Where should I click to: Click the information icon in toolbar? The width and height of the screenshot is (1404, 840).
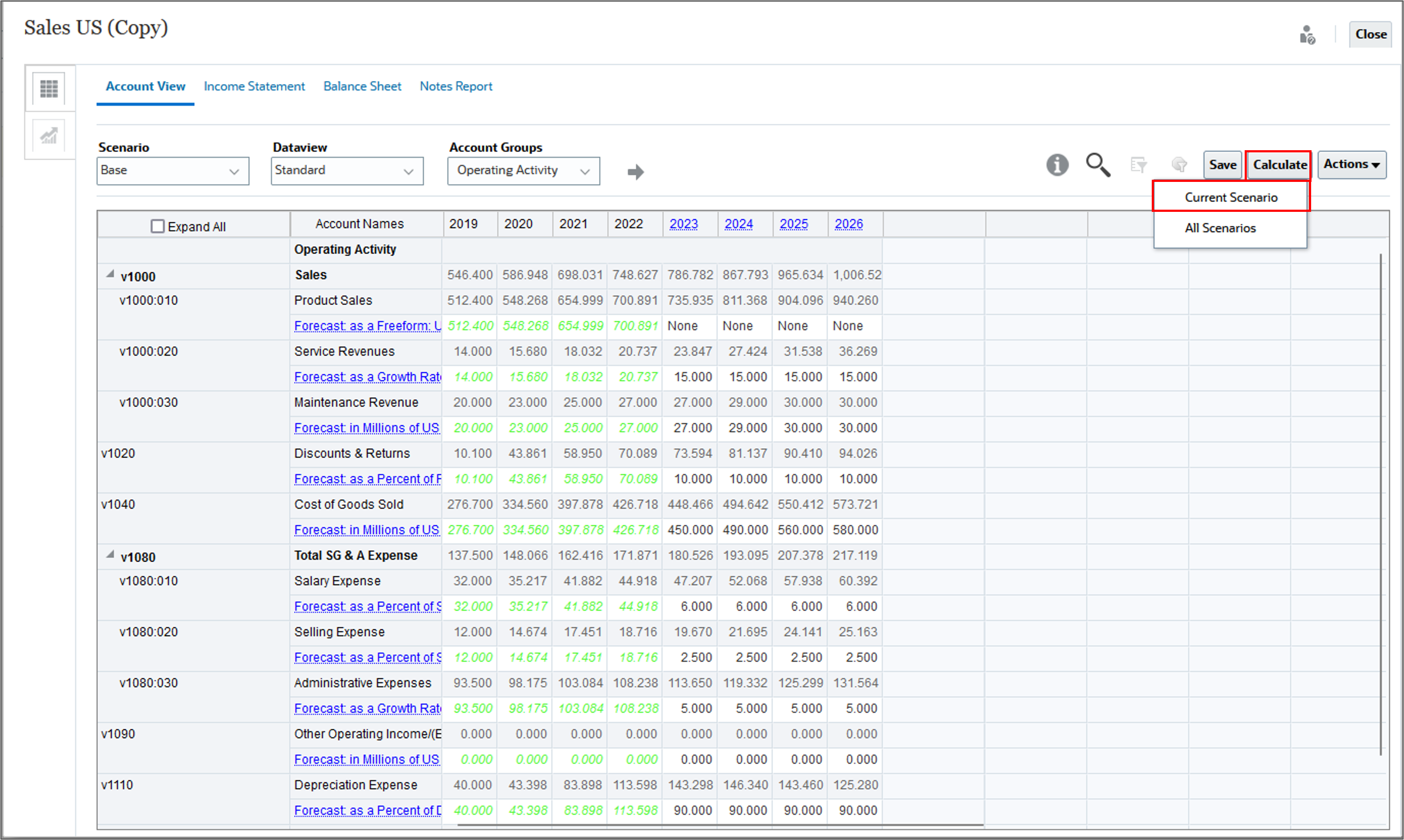(1057, 165)
